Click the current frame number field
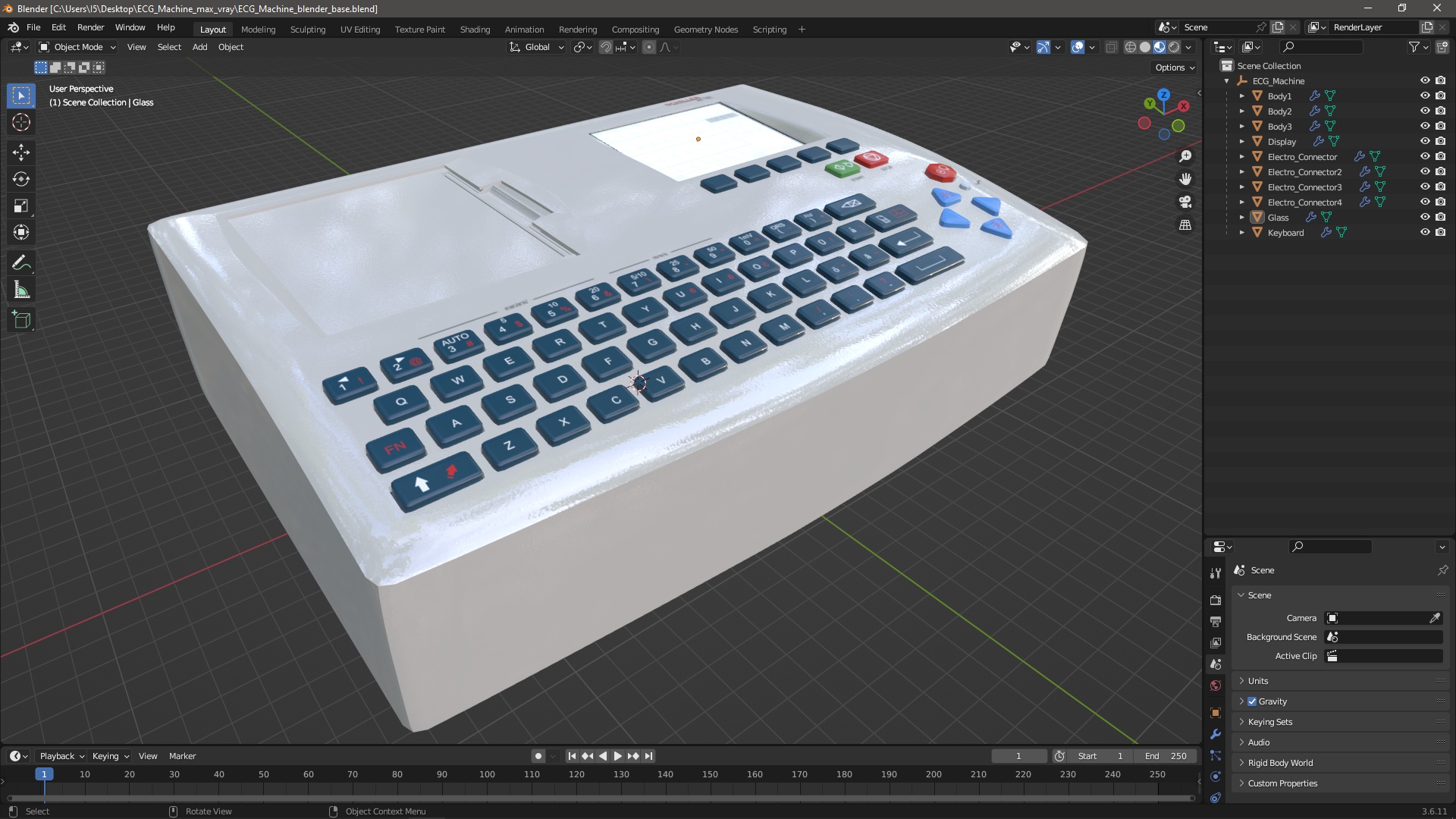Viewport: 1456px width, 819px height. 1018,756
